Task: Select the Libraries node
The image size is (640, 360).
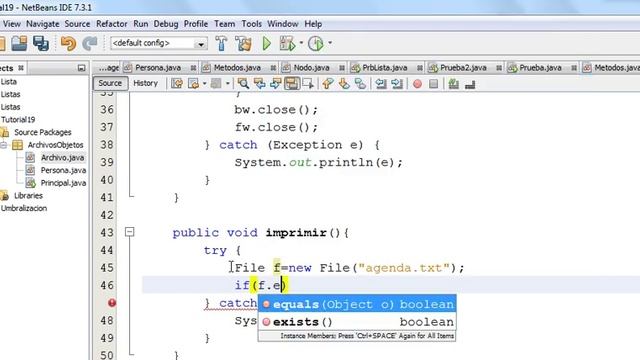Action: (x=28, y=196)
